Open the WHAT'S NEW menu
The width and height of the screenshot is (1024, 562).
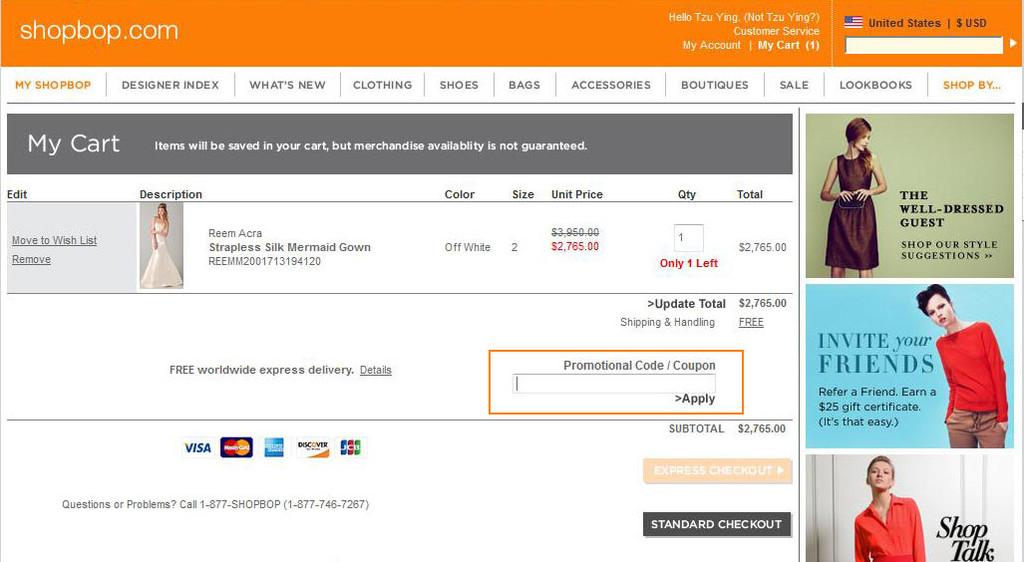287,85
